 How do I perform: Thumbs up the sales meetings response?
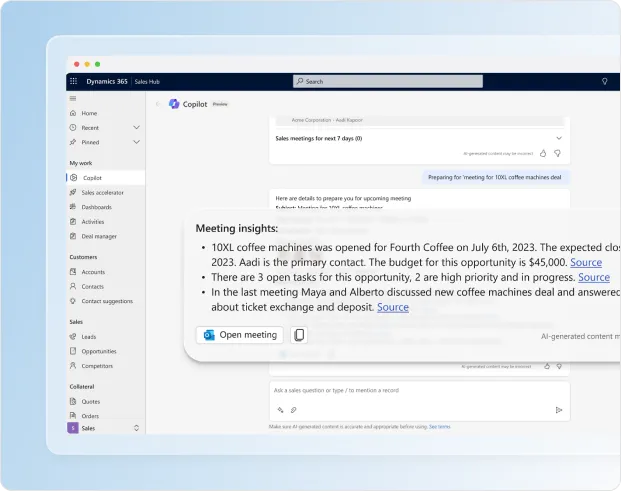click(x=543, y=153)
